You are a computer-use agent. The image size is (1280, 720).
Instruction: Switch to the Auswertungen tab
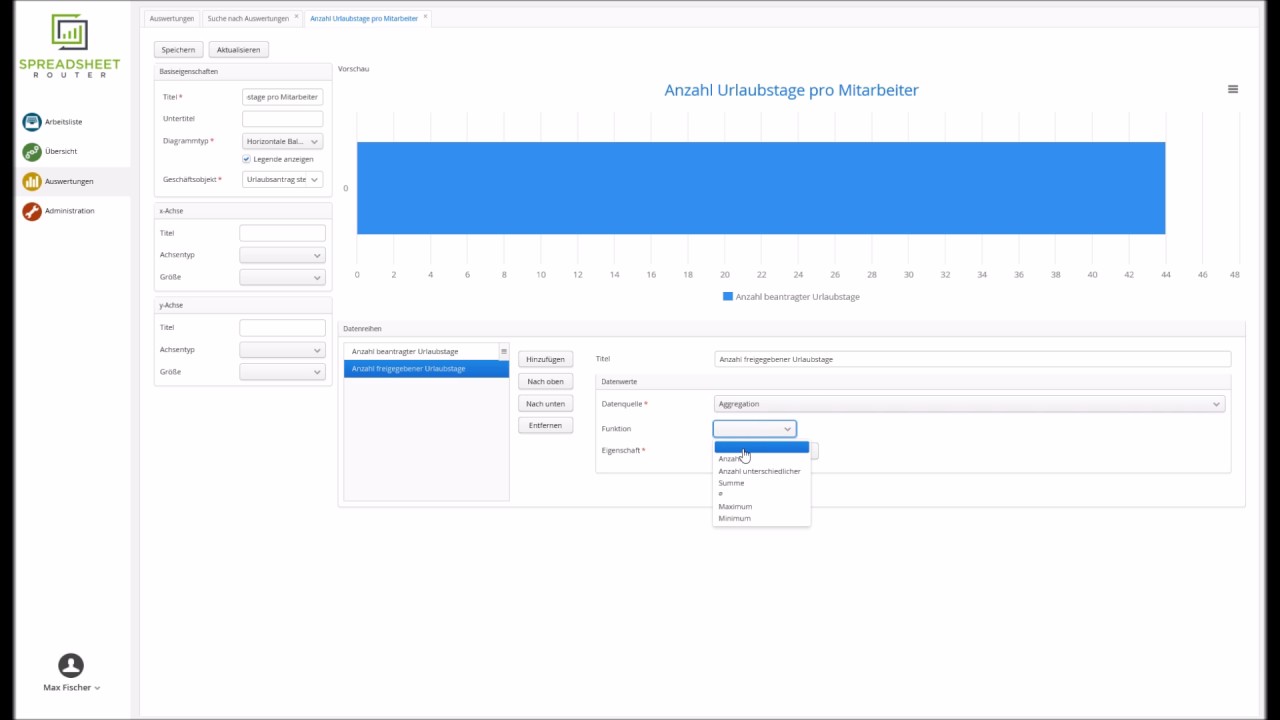point(172,18)
